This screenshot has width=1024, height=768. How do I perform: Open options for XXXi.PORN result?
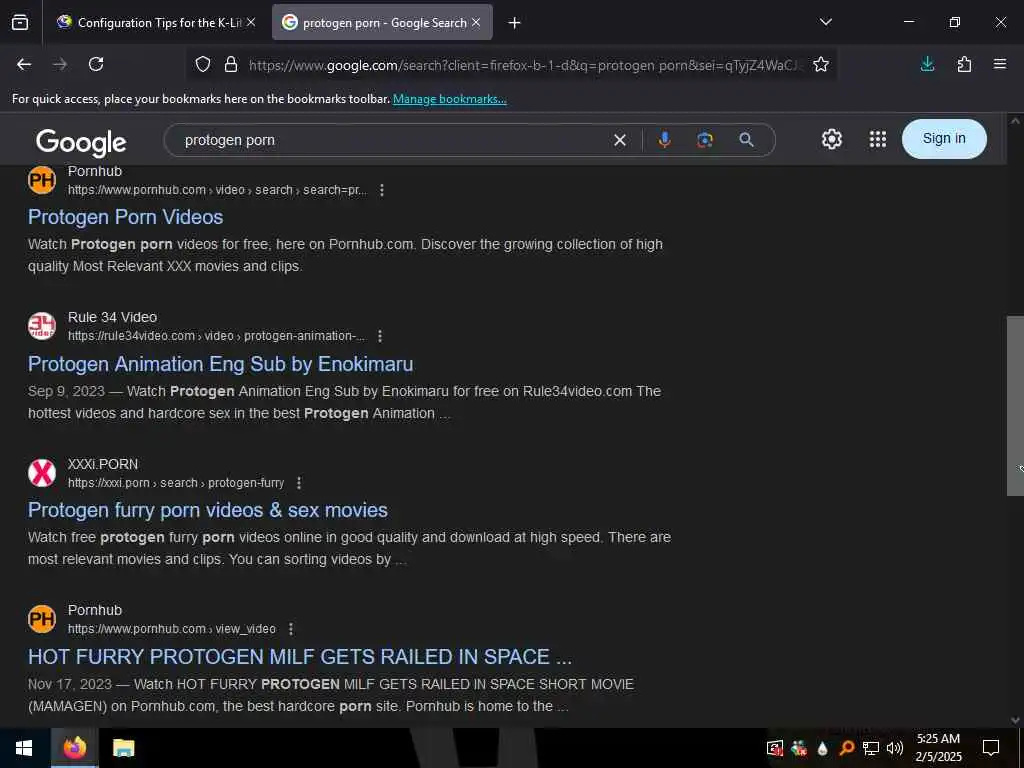tap(299, 483)
